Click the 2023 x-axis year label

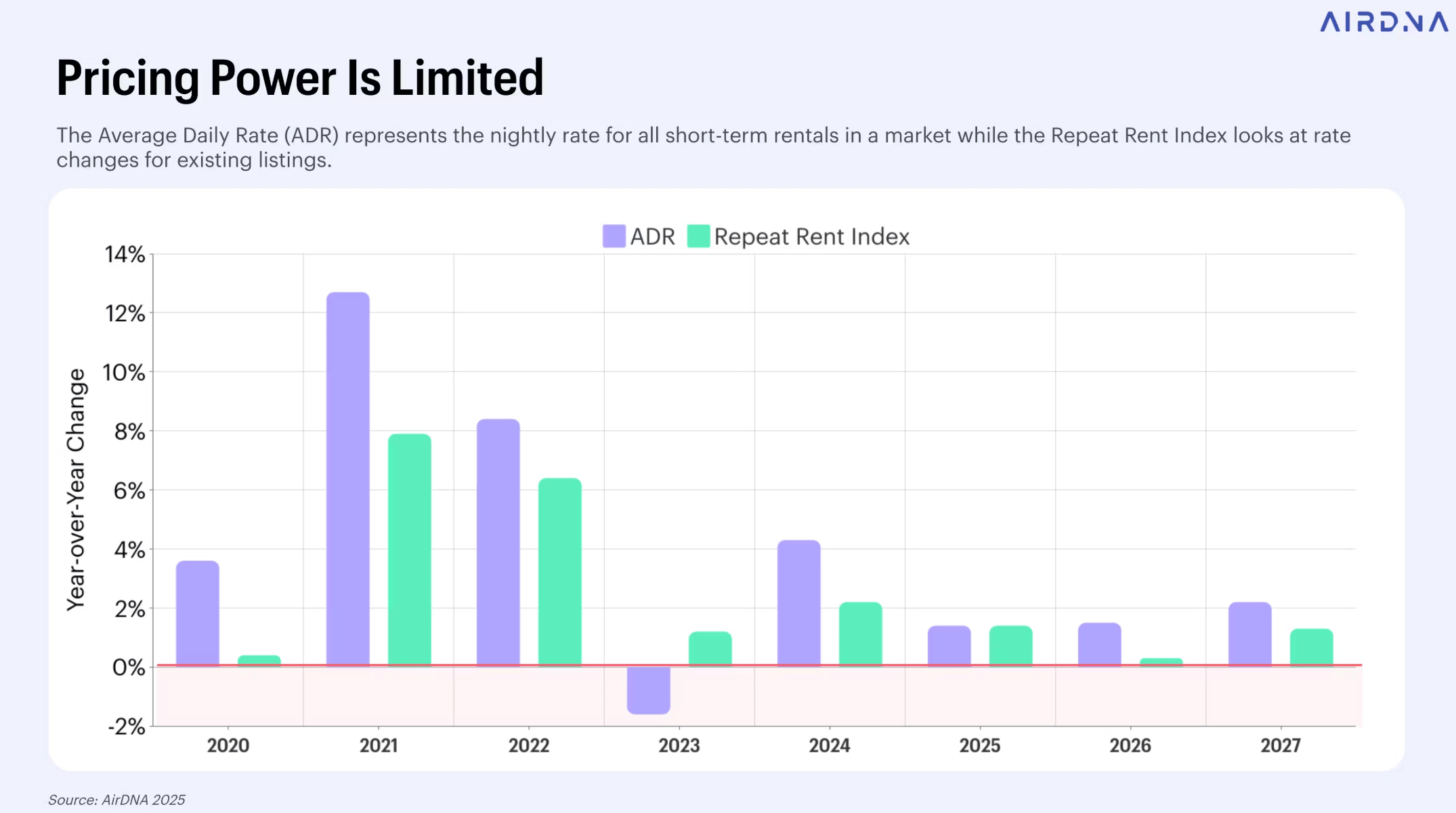pyautogui.click(x=679, y=745)
